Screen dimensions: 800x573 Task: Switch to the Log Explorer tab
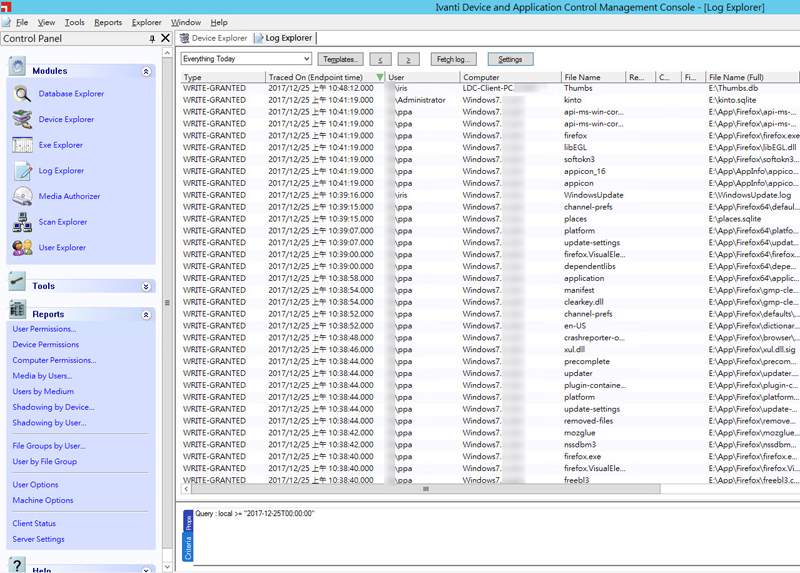click(284, 38)
